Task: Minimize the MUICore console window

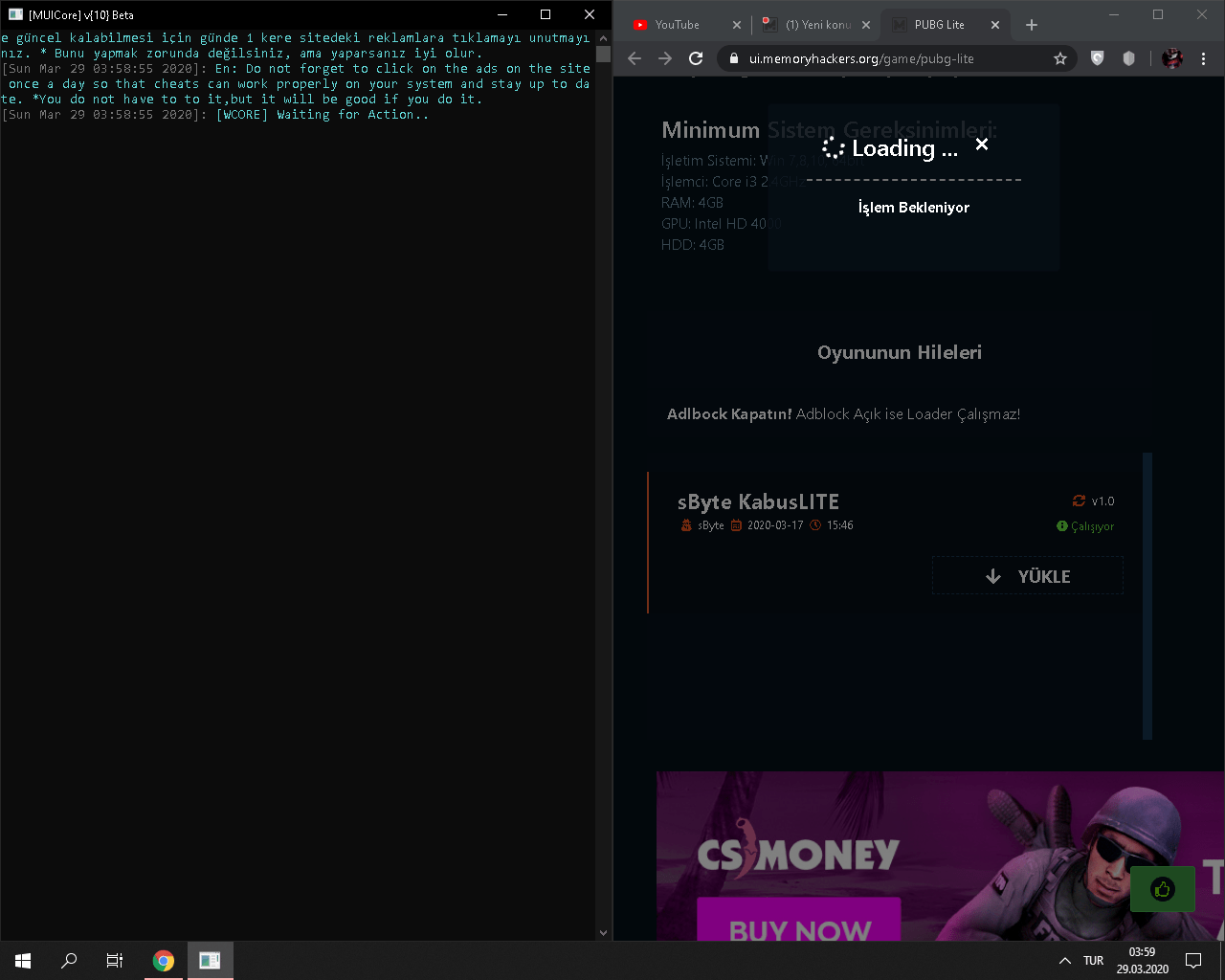Action: coord(501,14)
